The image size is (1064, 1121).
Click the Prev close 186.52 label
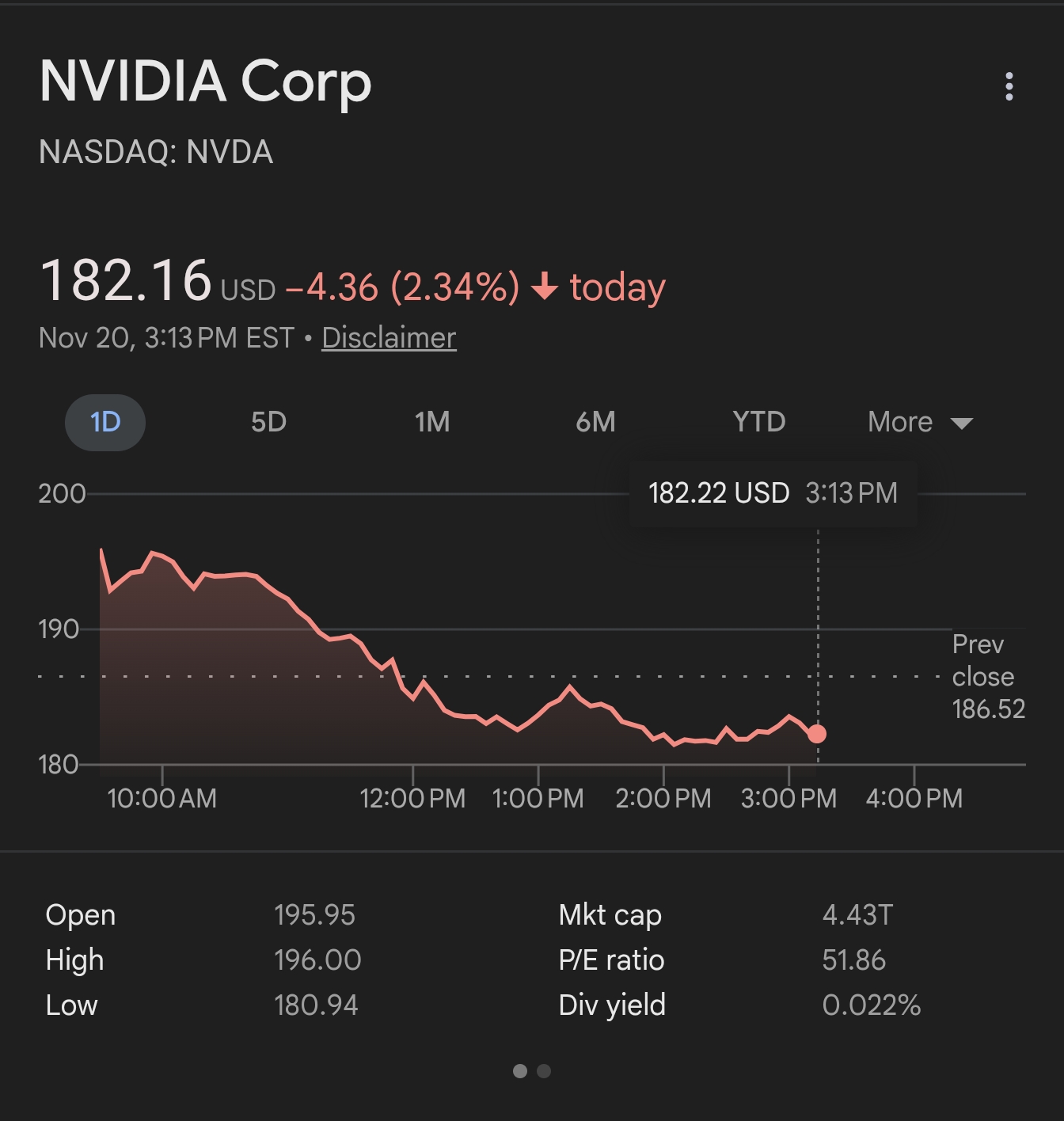coord(987,677)
